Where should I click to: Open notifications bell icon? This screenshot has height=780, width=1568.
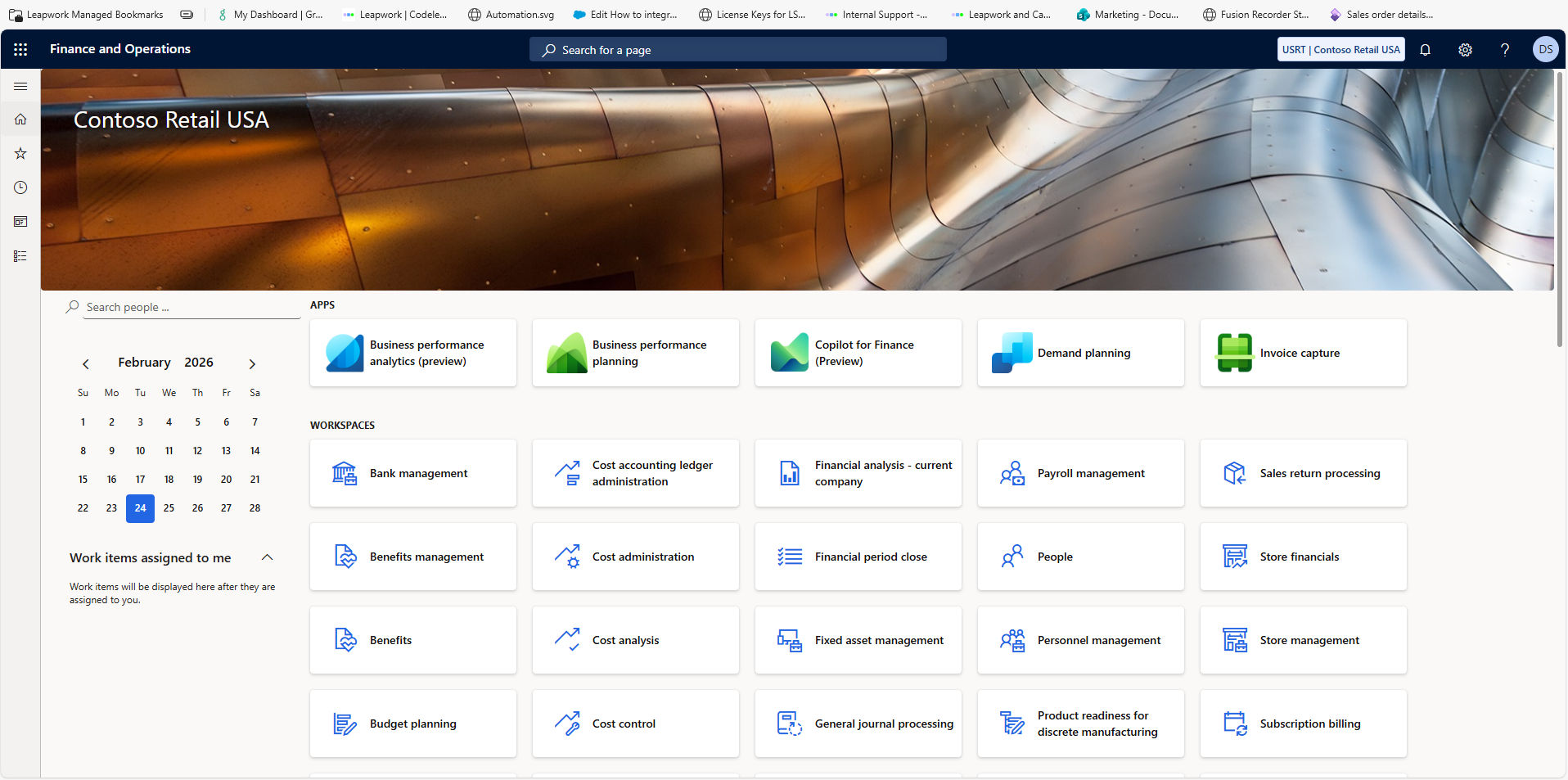(1425, 49)
